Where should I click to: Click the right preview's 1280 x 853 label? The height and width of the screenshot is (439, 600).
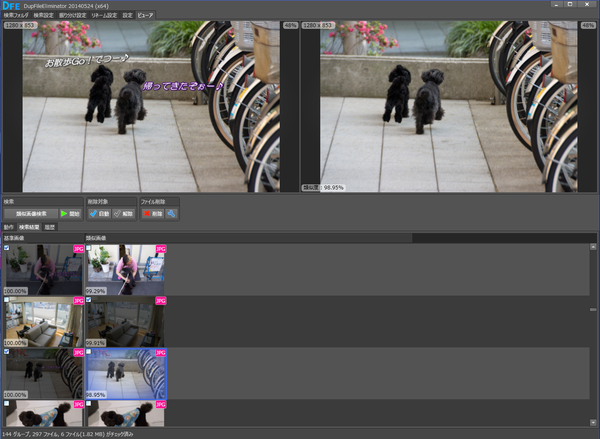click(318, 25)
